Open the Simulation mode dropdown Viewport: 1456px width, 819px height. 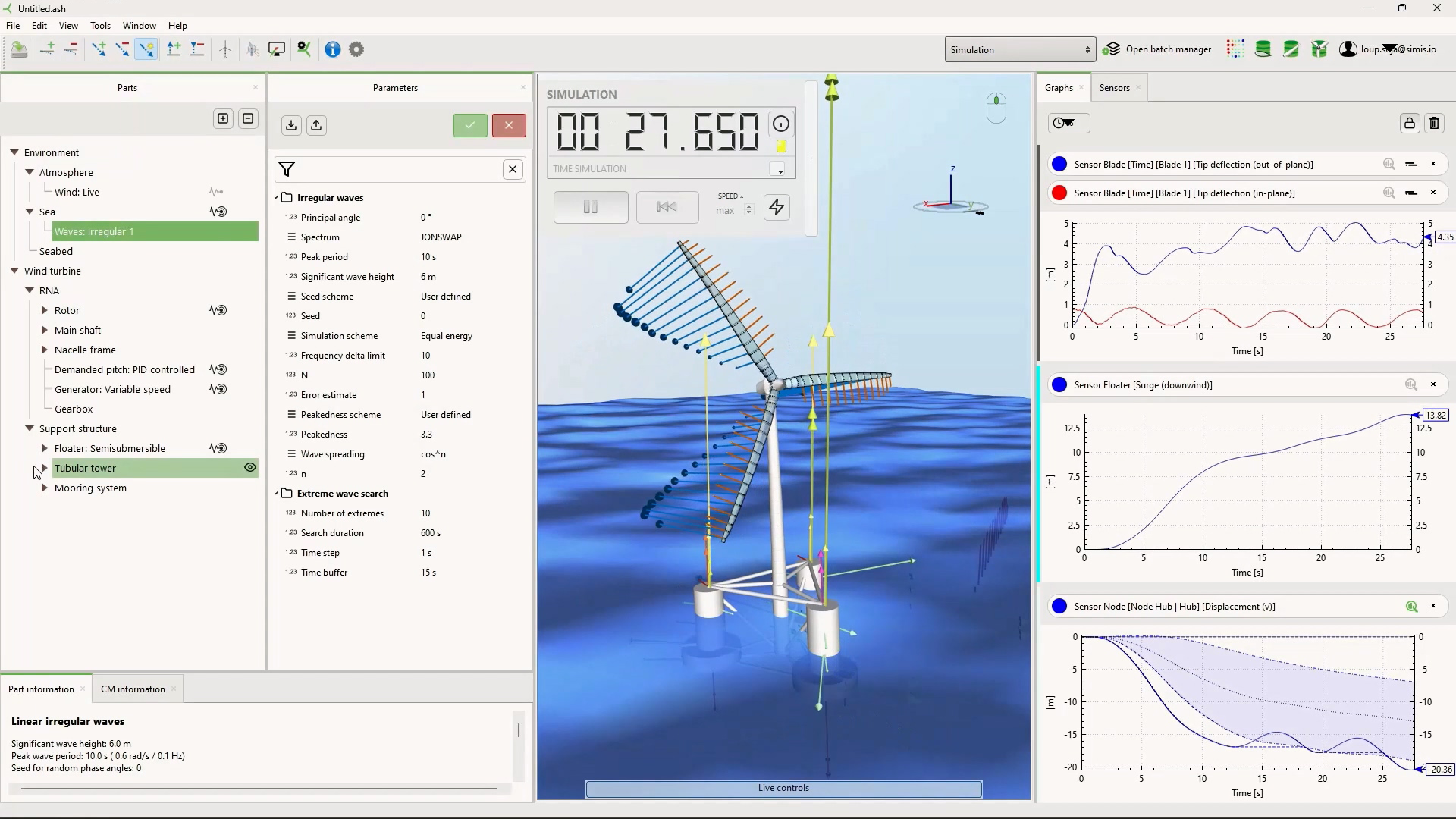(x=1020, y=50)
